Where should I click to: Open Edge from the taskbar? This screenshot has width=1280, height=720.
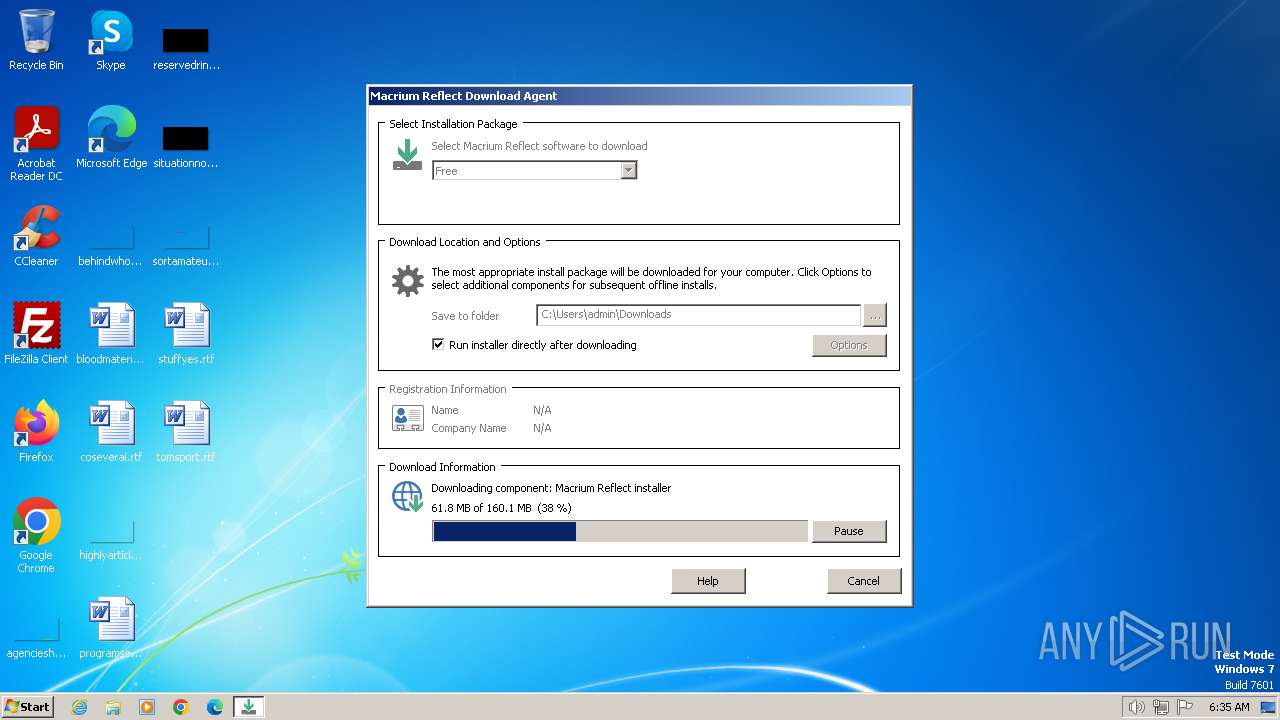click(215, 707)
